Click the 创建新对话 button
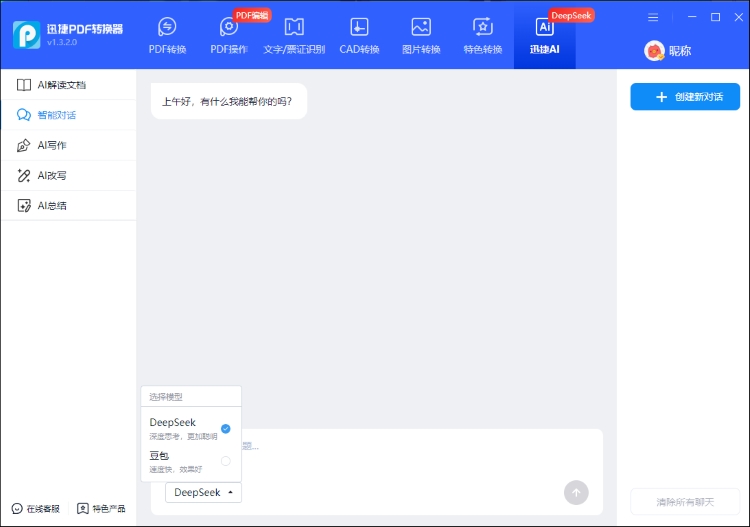This screenshot has height=527, width=750. 685,97
